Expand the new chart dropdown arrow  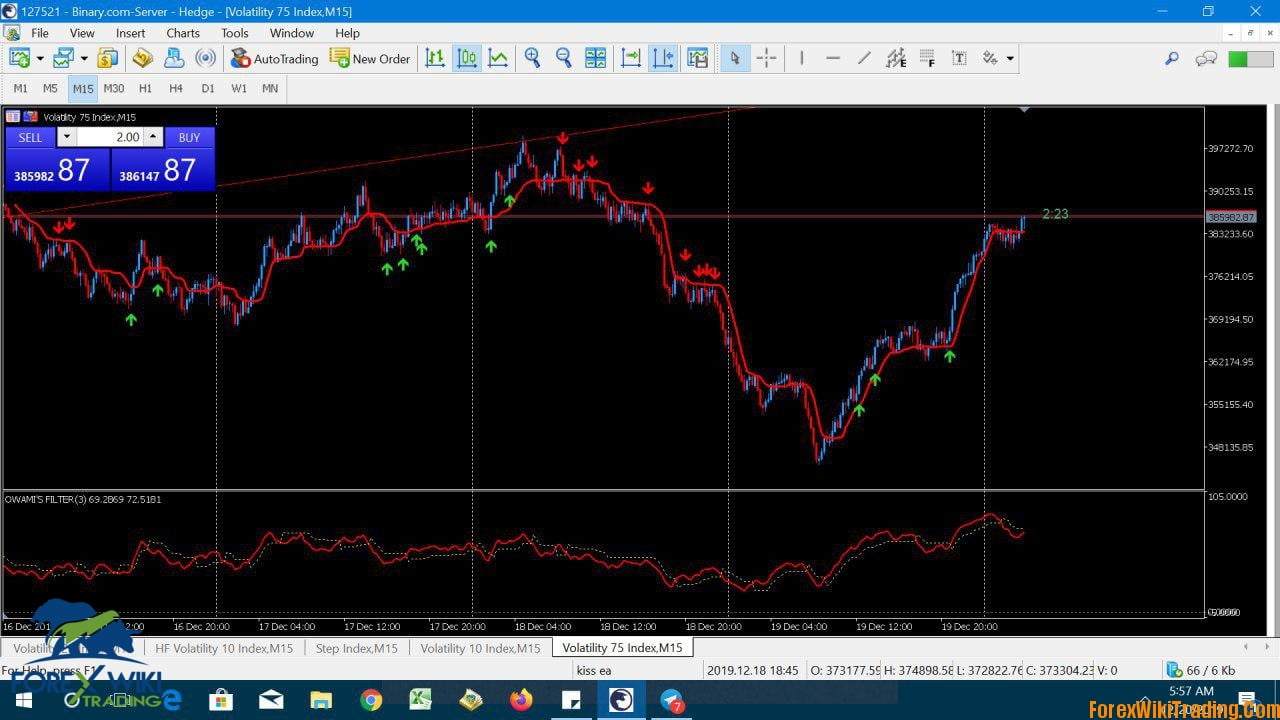40,58
